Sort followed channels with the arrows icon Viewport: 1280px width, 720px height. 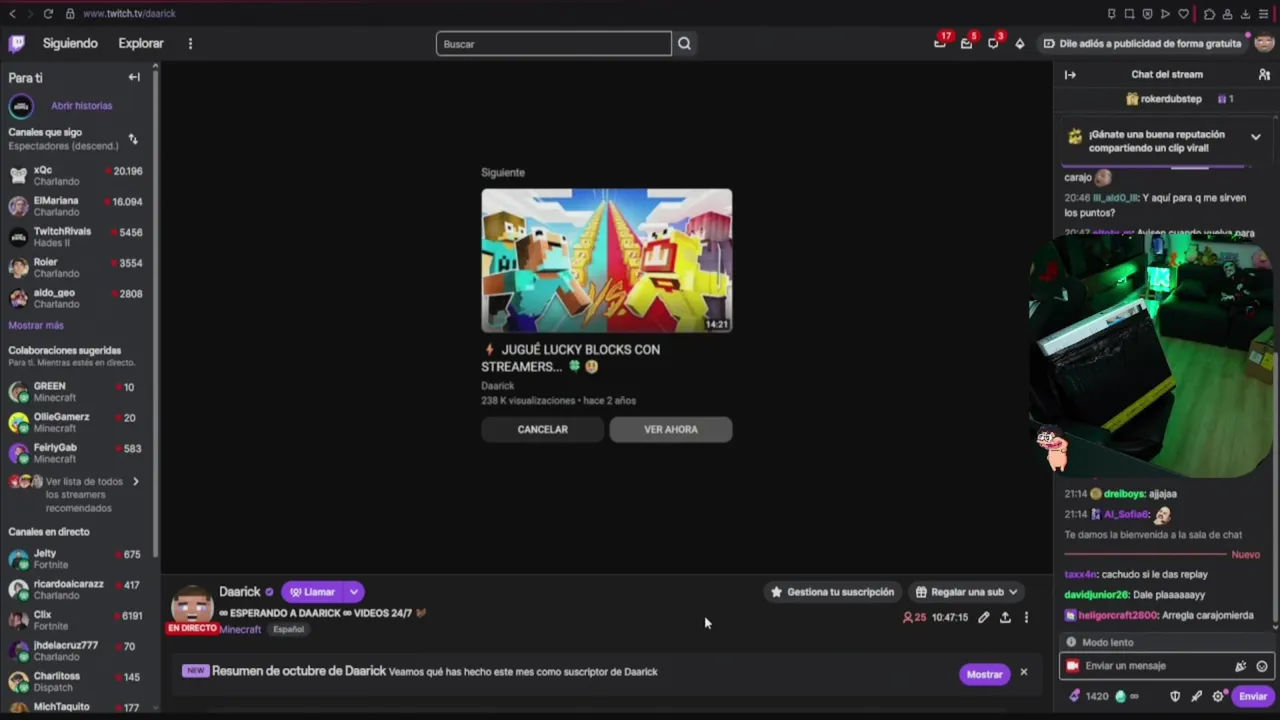pyautogui.click(x=133, y=139)
